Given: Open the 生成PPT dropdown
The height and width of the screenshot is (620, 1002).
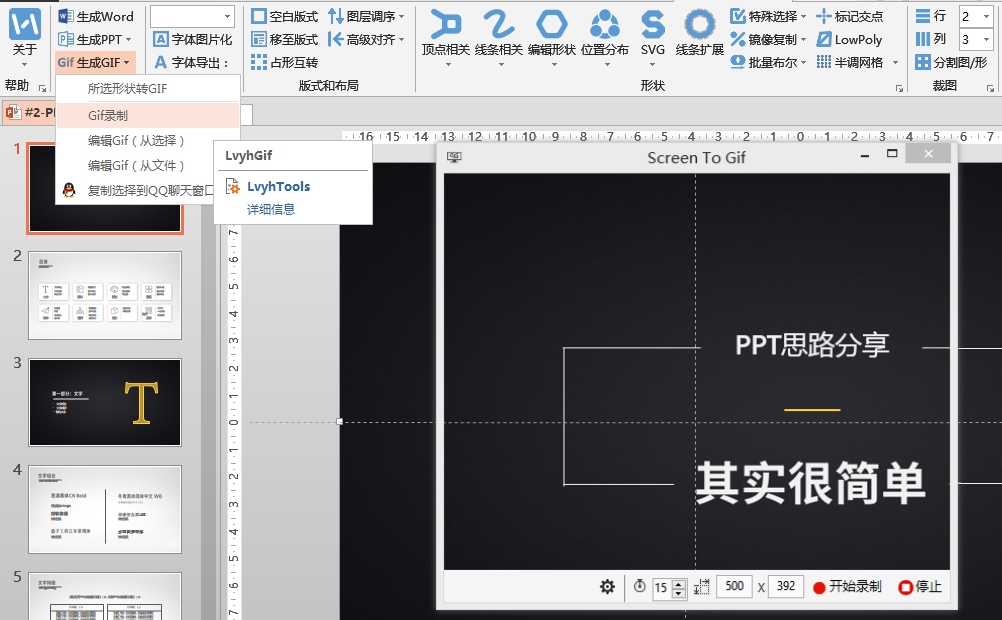Looking at the screenshot, I should pos(95,40).
